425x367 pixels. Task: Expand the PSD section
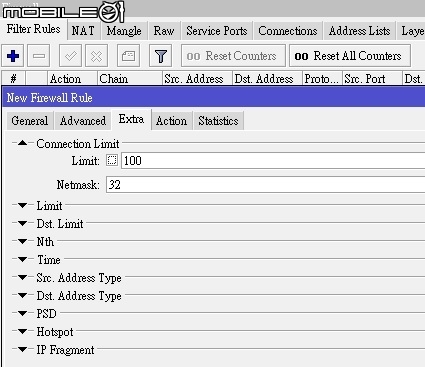pos(22,313)
